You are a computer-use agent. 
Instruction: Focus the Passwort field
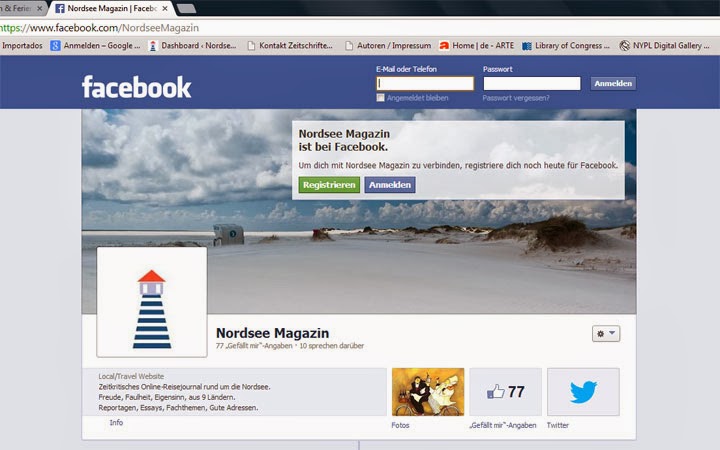tap(532, 84)
